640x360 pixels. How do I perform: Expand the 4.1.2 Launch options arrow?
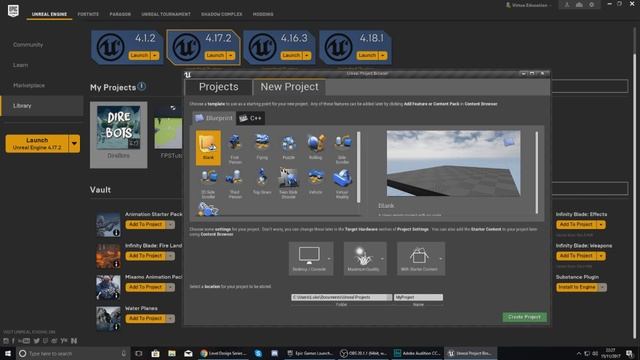click(155, 56)
